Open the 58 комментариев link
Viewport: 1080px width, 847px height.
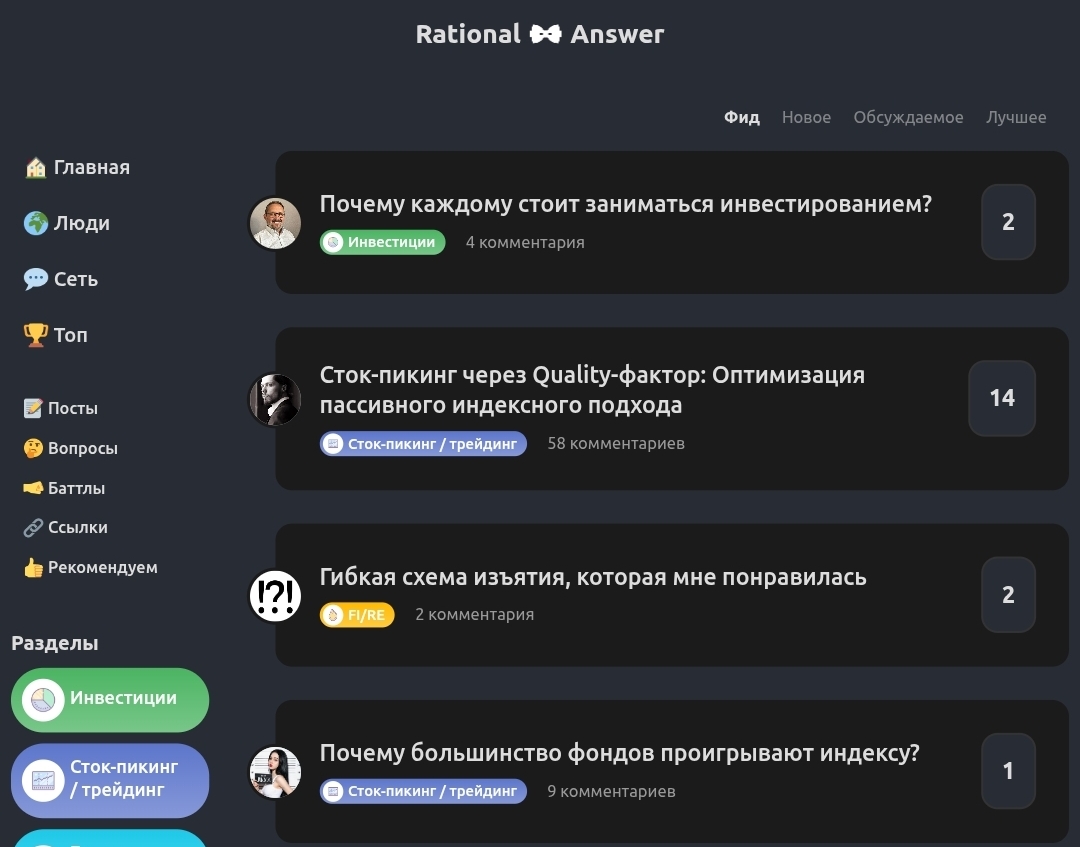pos(616,443)
